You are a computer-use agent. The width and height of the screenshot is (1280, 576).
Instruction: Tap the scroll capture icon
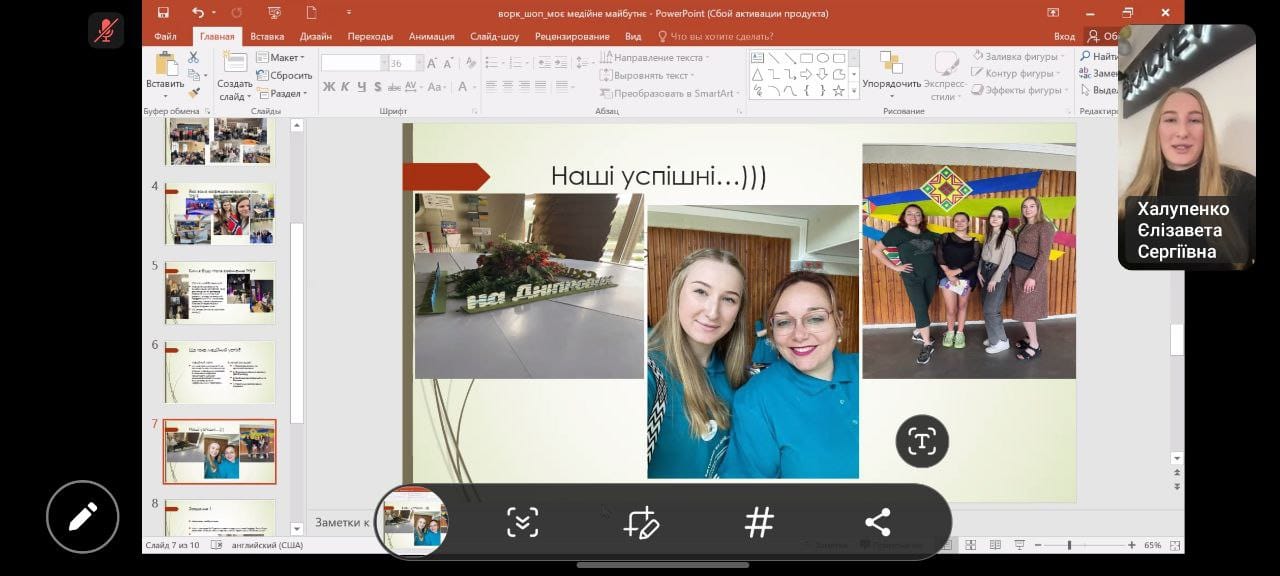pos(522,522)
